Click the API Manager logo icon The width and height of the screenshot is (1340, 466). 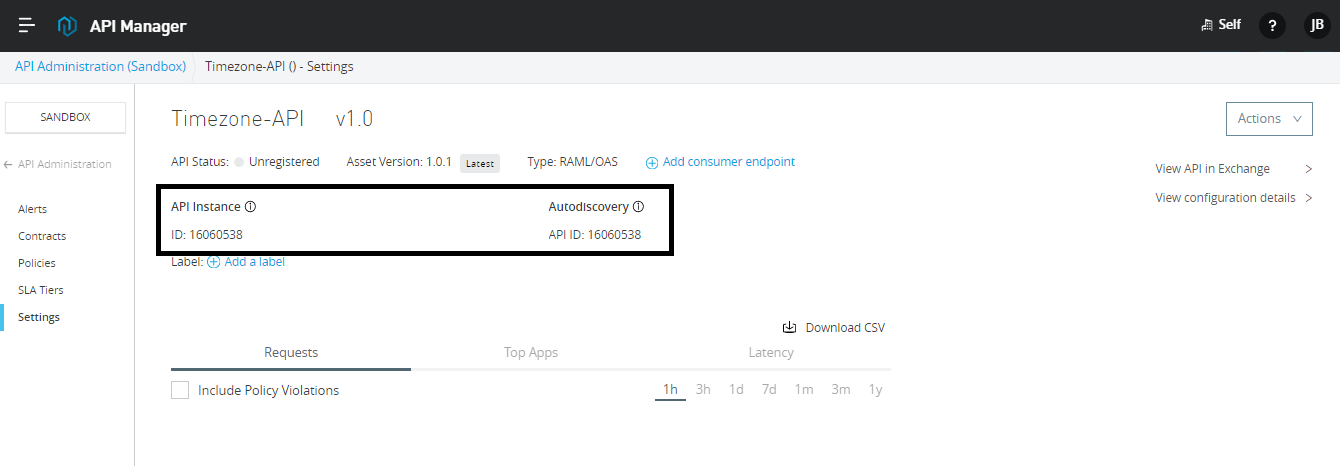67,26
